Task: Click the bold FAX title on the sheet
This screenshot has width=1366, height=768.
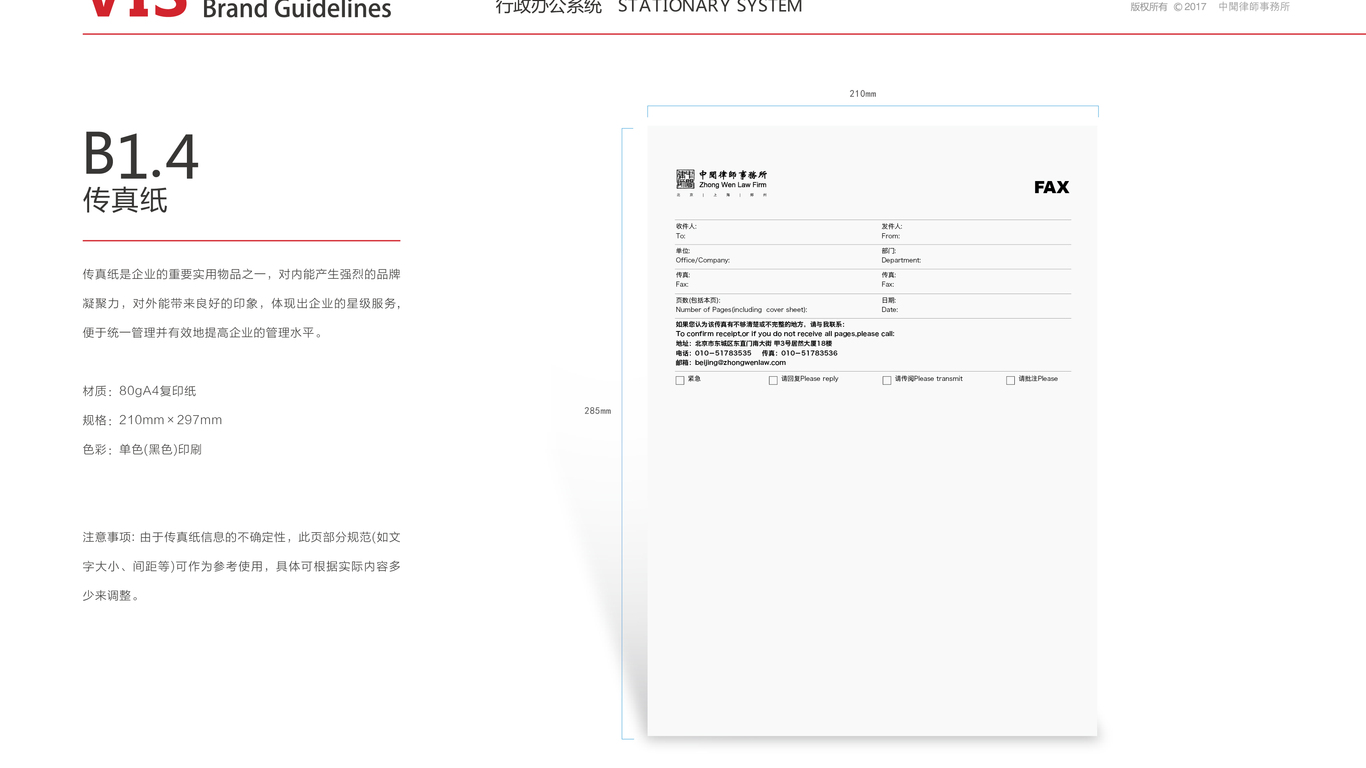Action: pos(1052,187)
